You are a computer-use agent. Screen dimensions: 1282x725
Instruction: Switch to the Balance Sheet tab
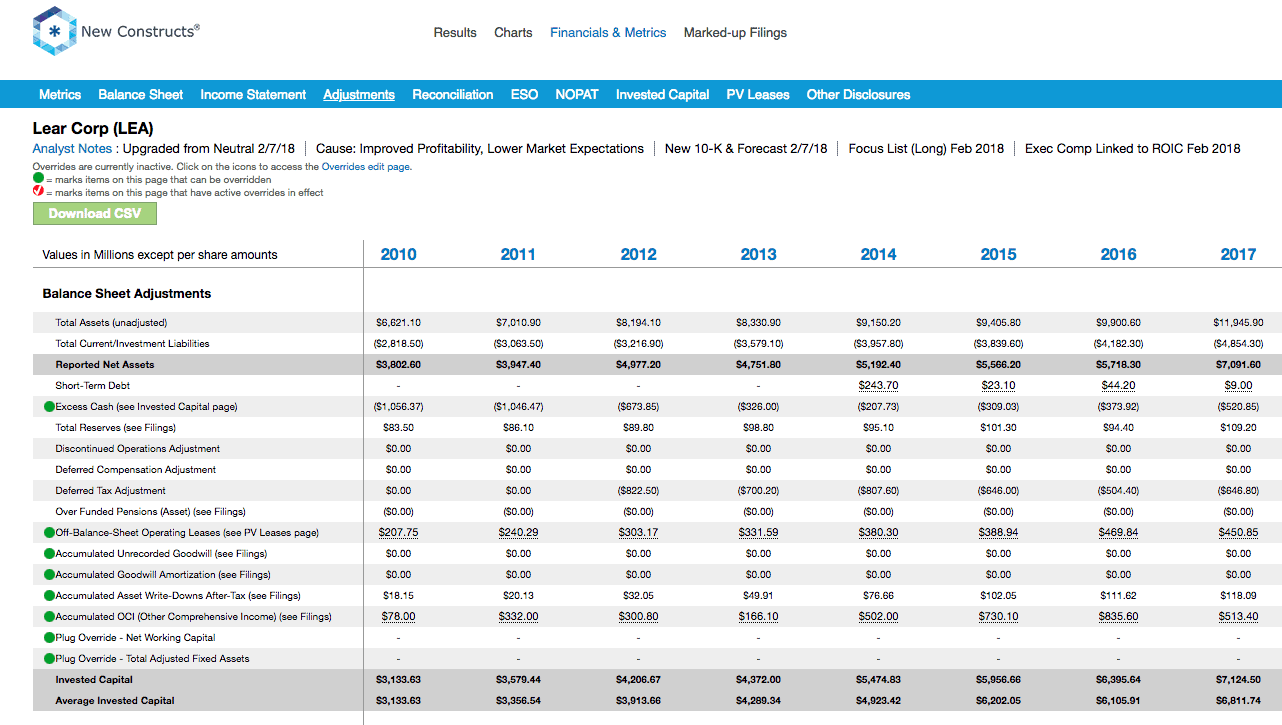(x=141, y=95)
